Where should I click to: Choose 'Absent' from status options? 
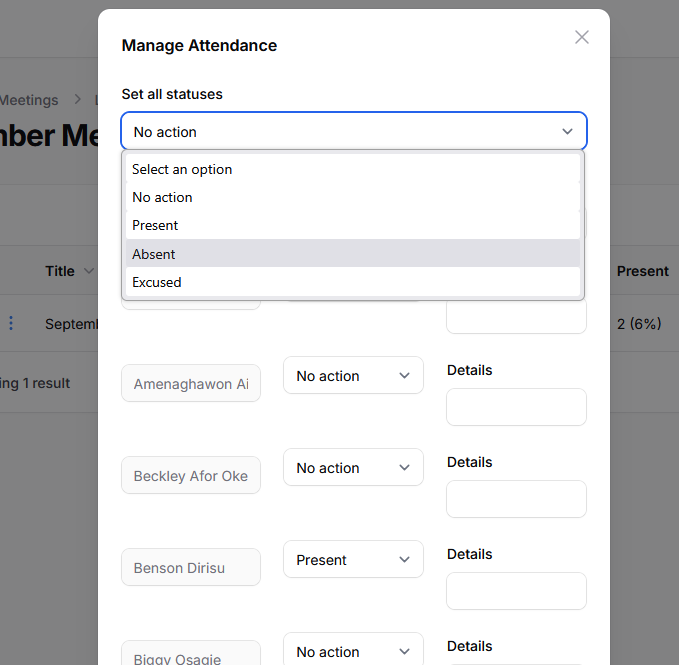[154, 254]
